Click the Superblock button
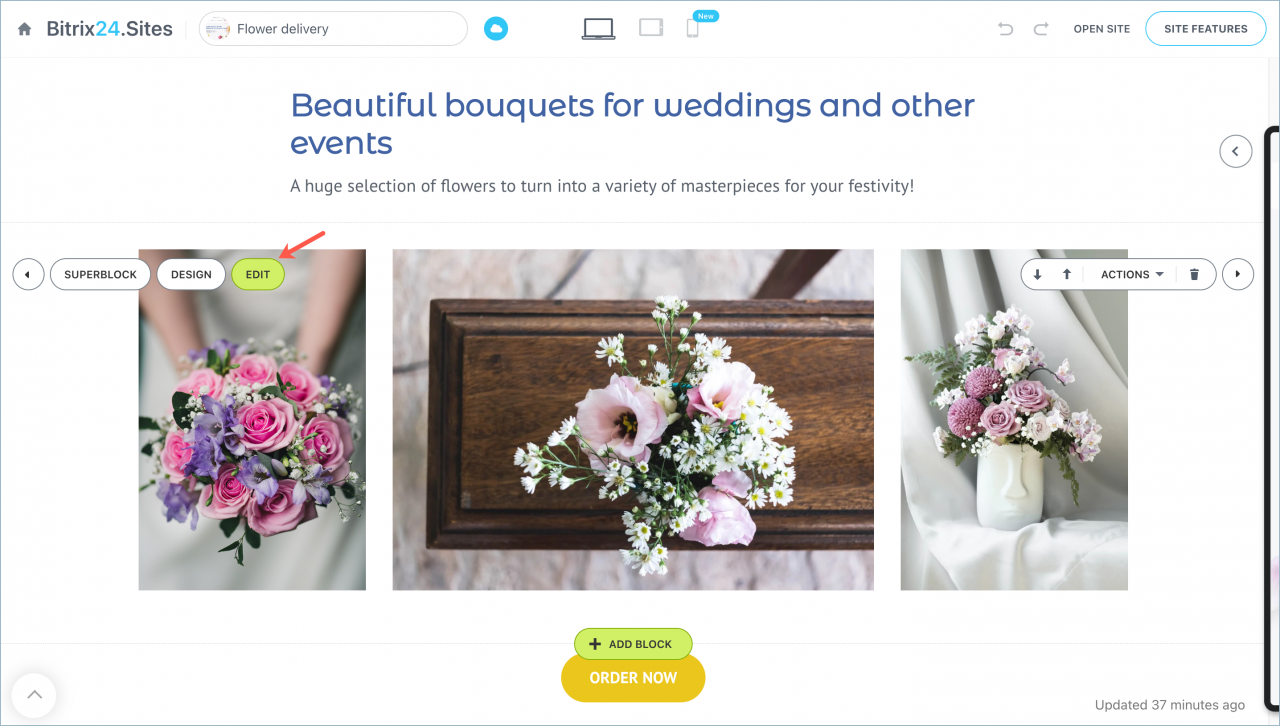 100,274
